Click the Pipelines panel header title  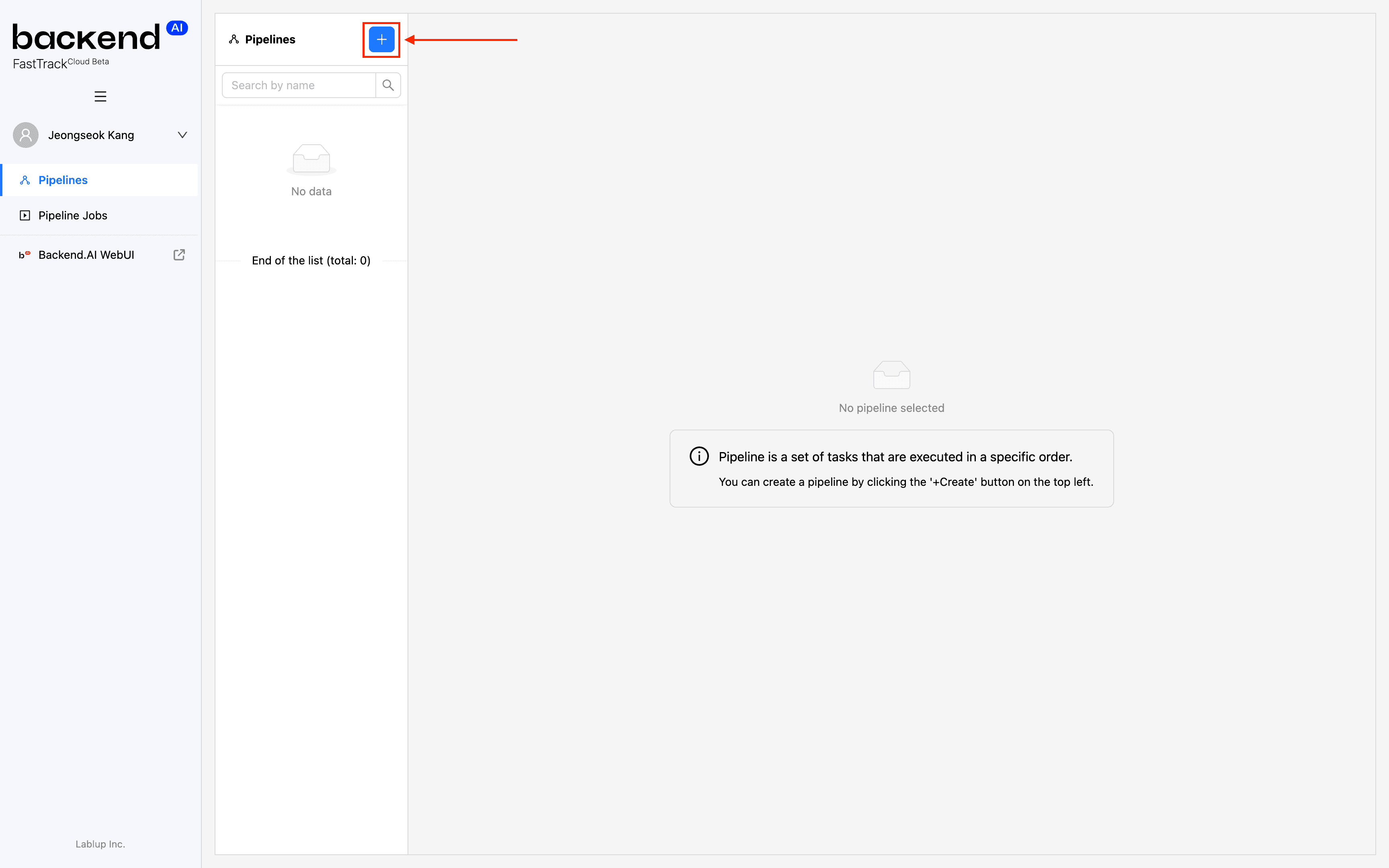[x=270, y=40]
